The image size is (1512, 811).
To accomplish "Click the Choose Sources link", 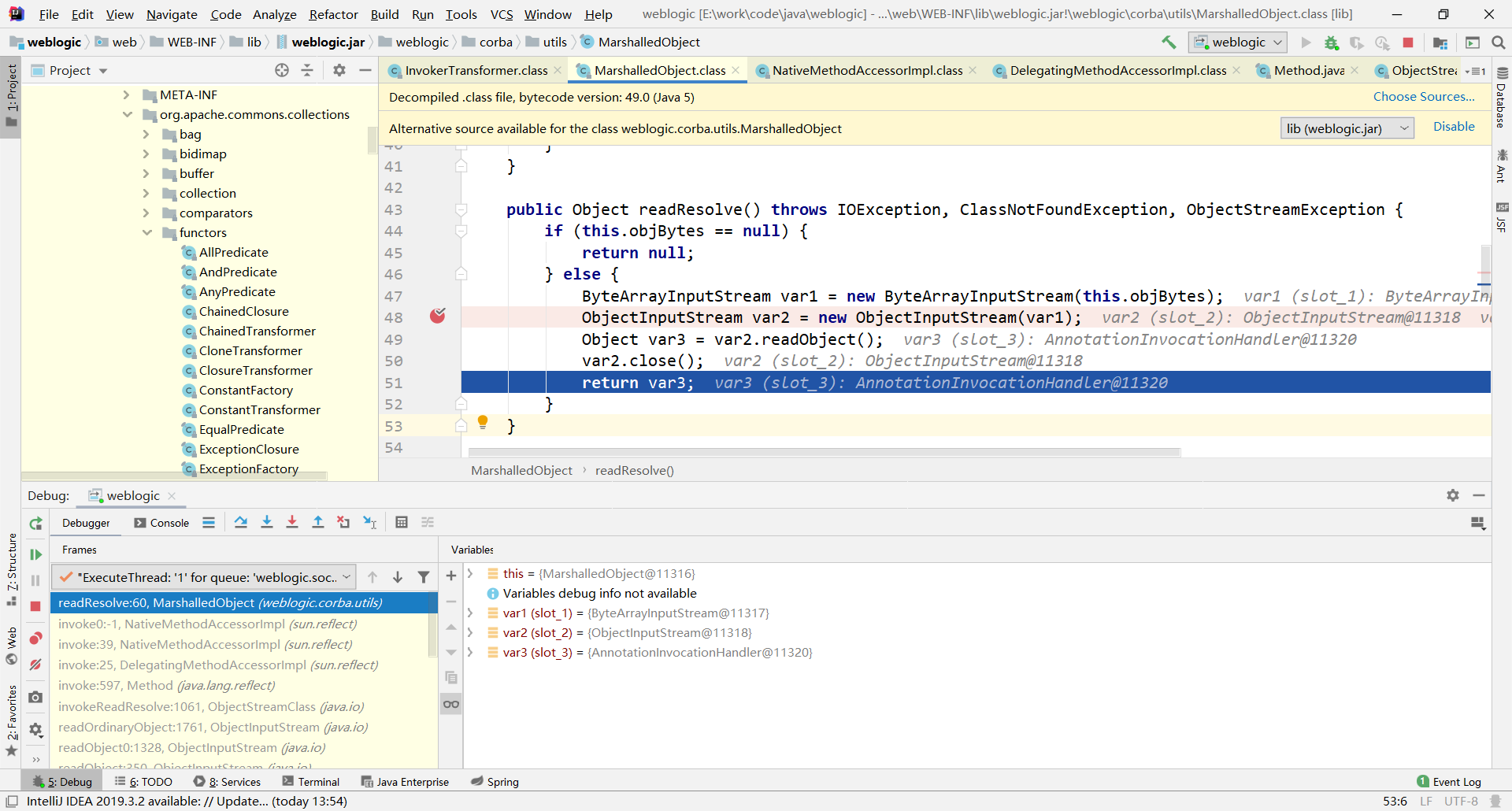I will (1424, 96).
